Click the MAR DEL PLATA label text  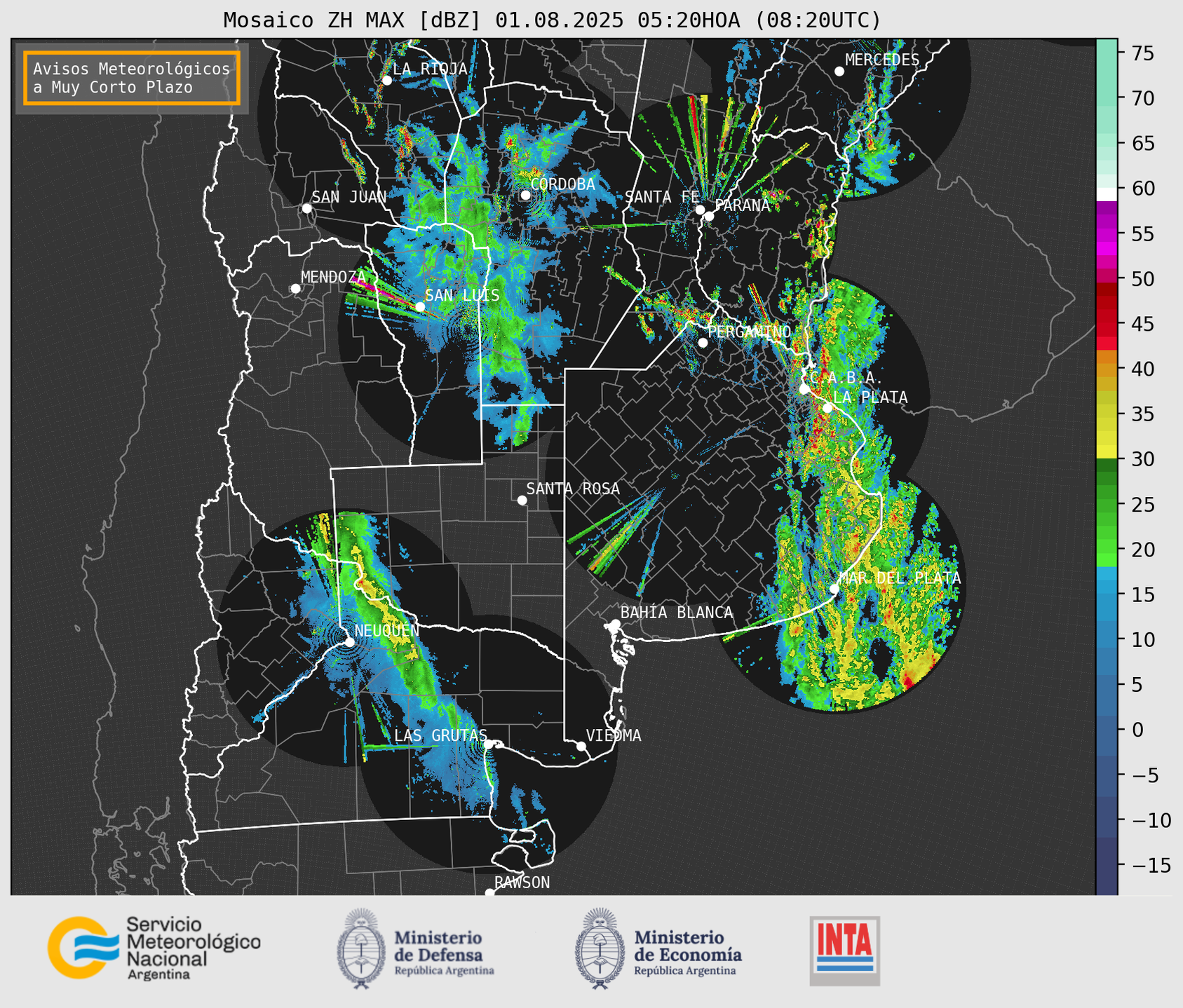click(900, 578)
